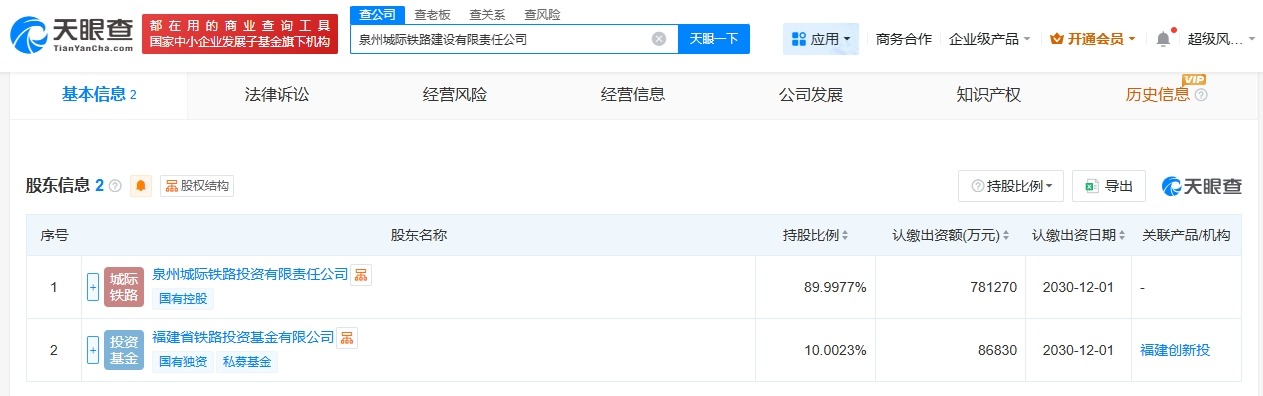
Task: Expand row 2 shareholder with plus button
Action: click(x=93, y=350)
